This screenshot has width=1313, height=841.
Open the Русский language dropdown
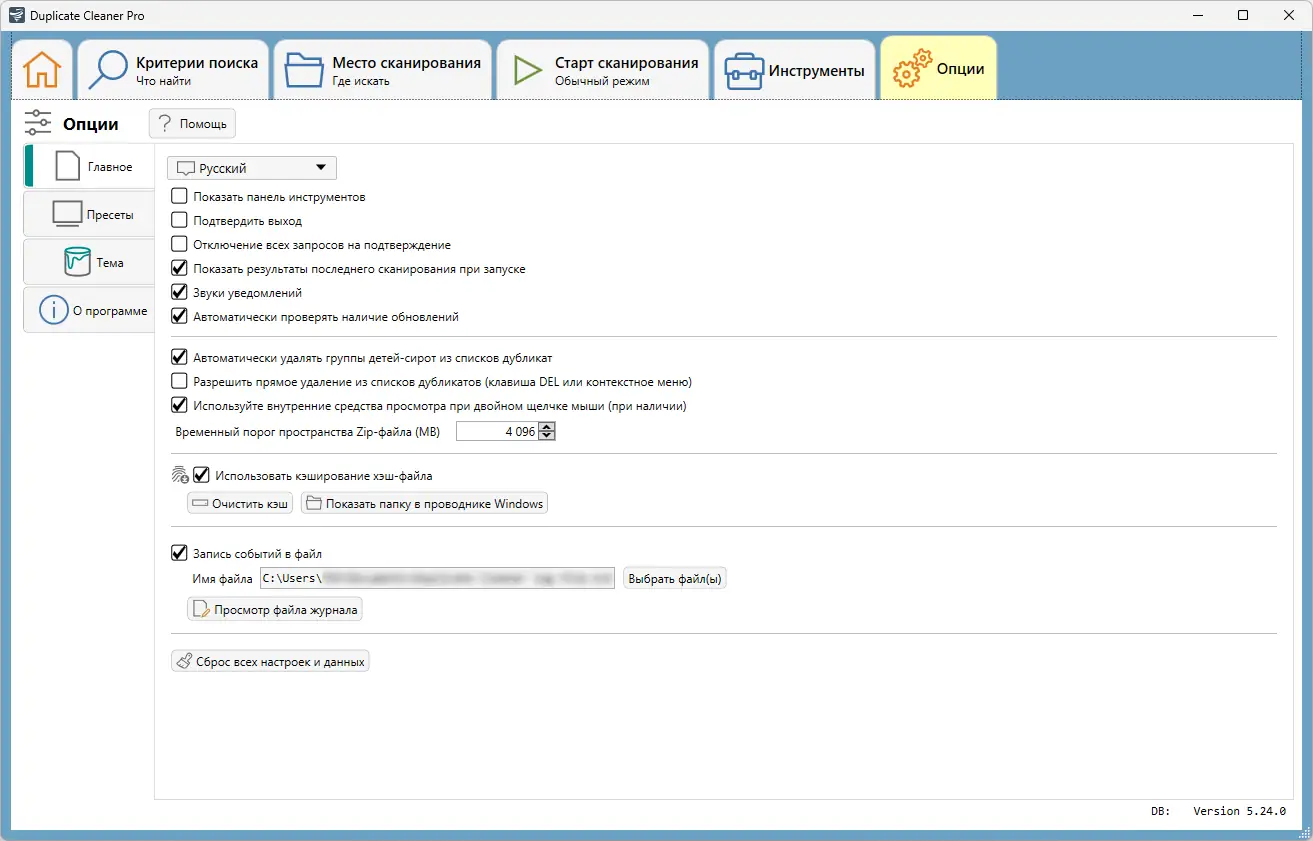coord(252,168)
